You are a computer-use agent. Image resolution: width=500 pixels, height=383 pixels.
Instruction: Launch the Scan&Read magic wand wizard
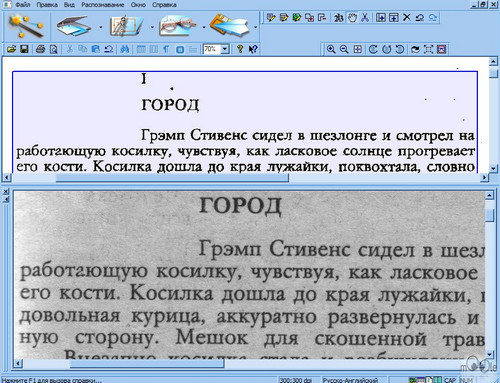26,26
